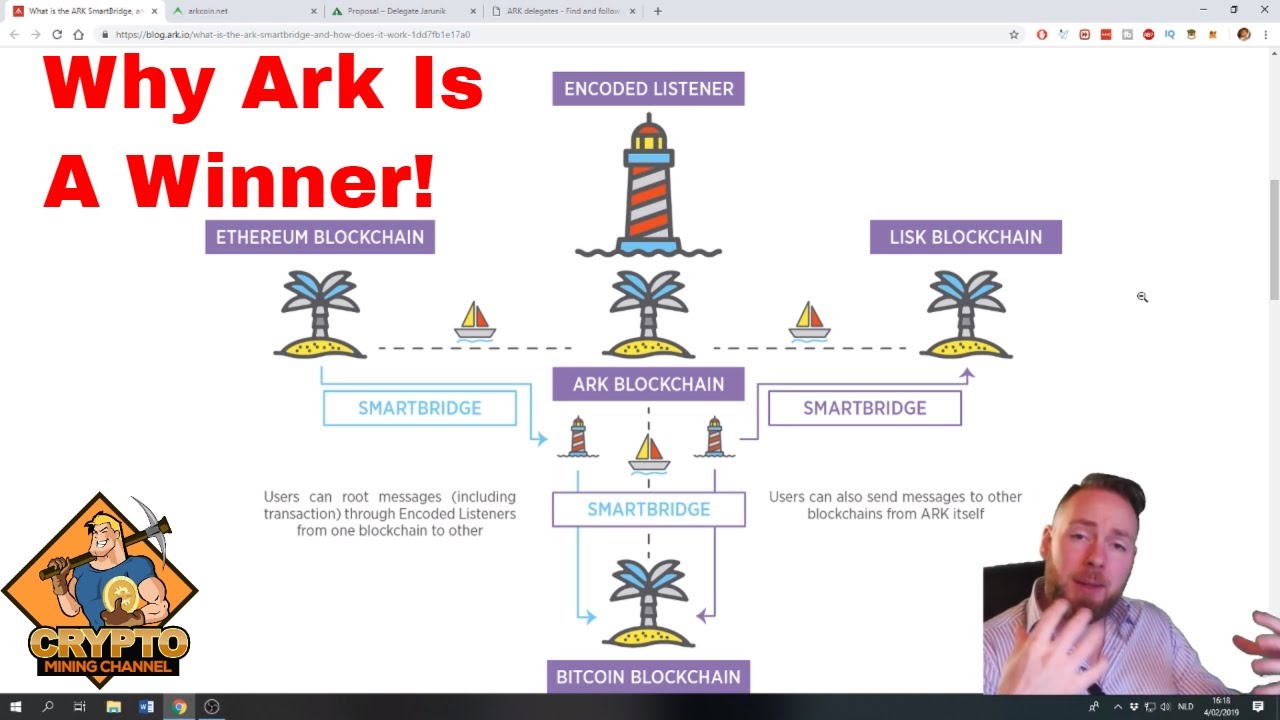This screenshot has width=1280, height=720.
Task: Show hidden system tray icons
Action: click(1118, 706)
